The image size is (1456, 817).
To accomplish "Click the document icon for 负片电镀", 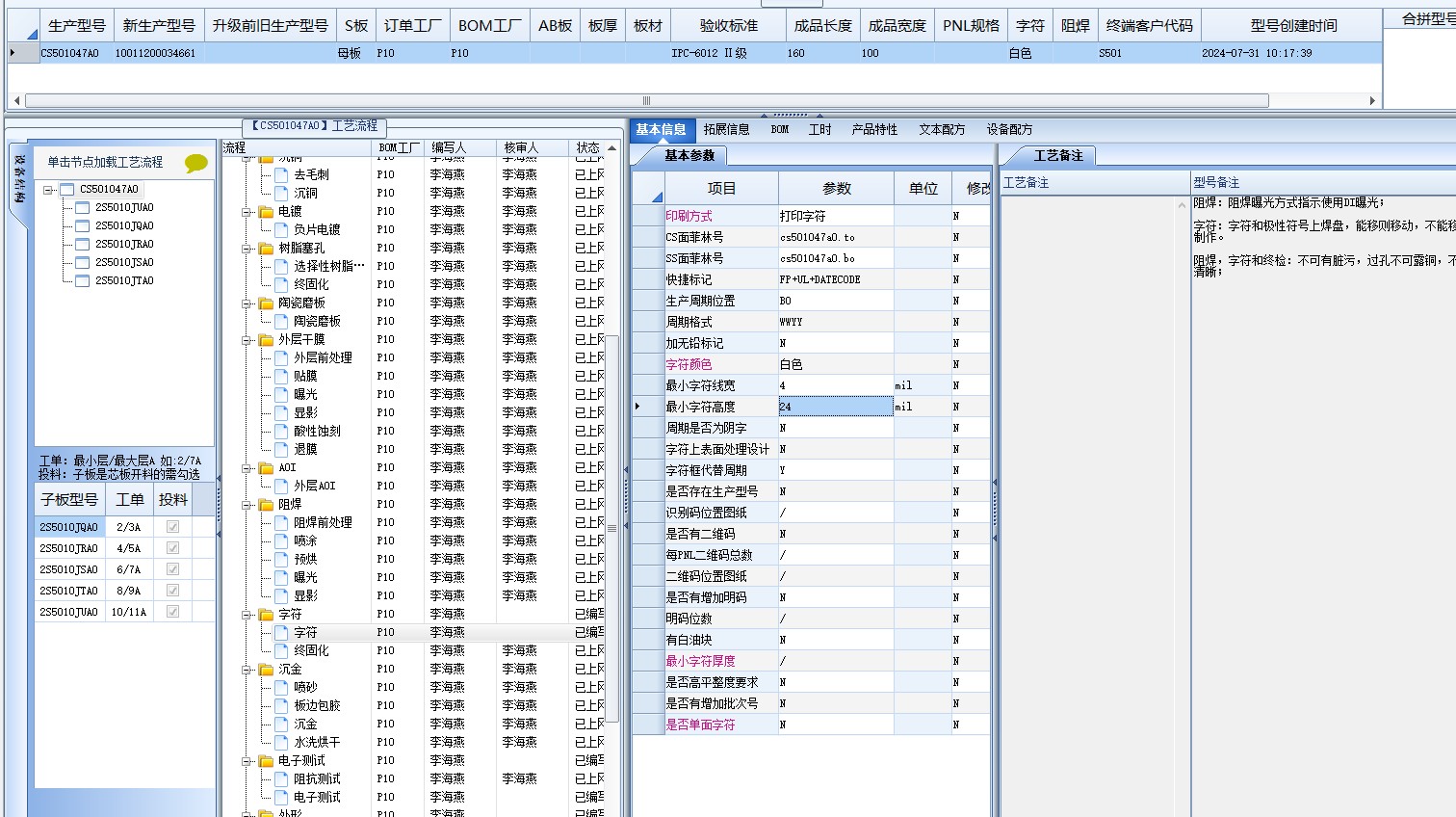I will coord(281,230).
